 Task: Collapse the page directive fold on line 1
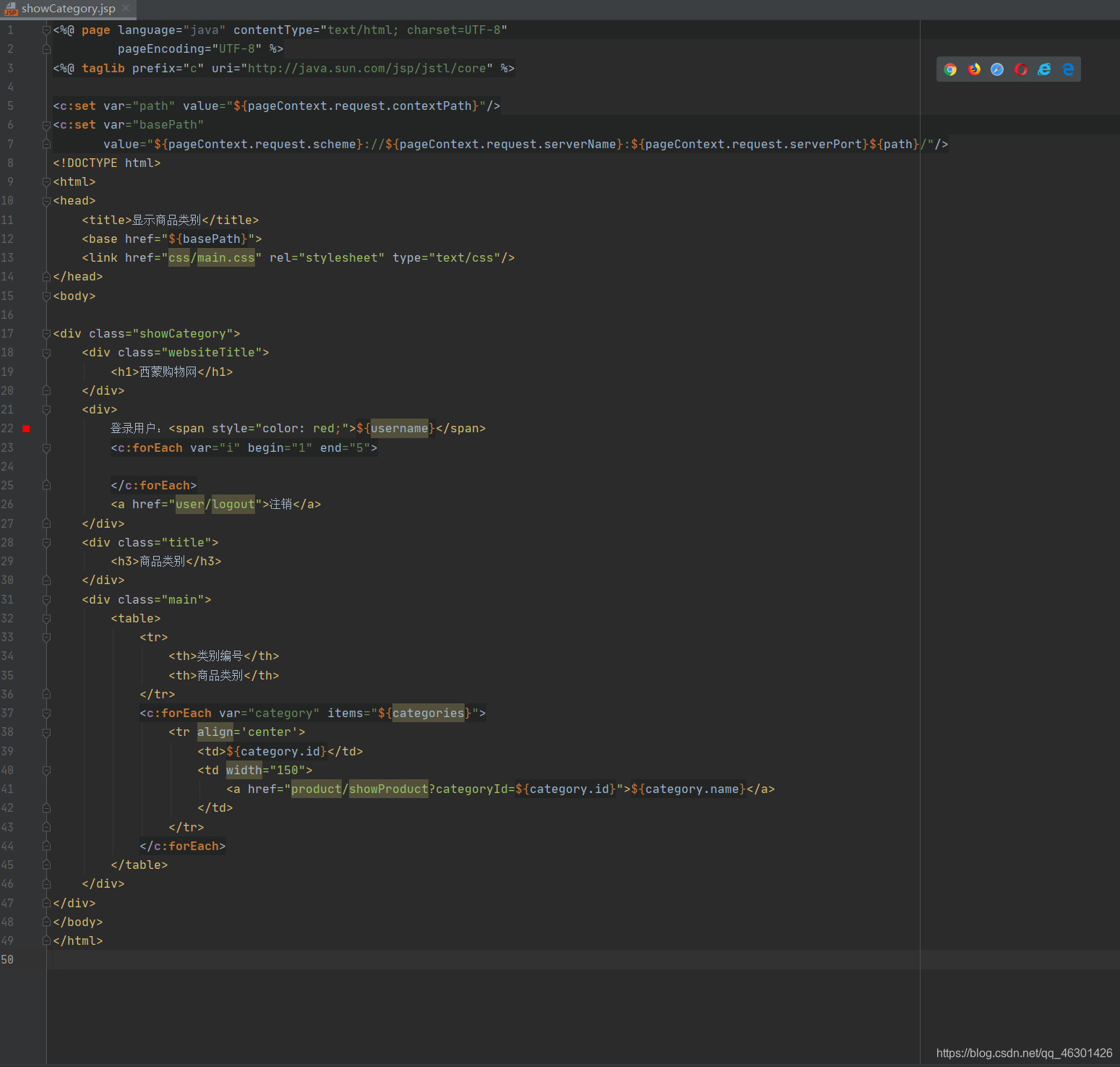click(x=46, y=30)
